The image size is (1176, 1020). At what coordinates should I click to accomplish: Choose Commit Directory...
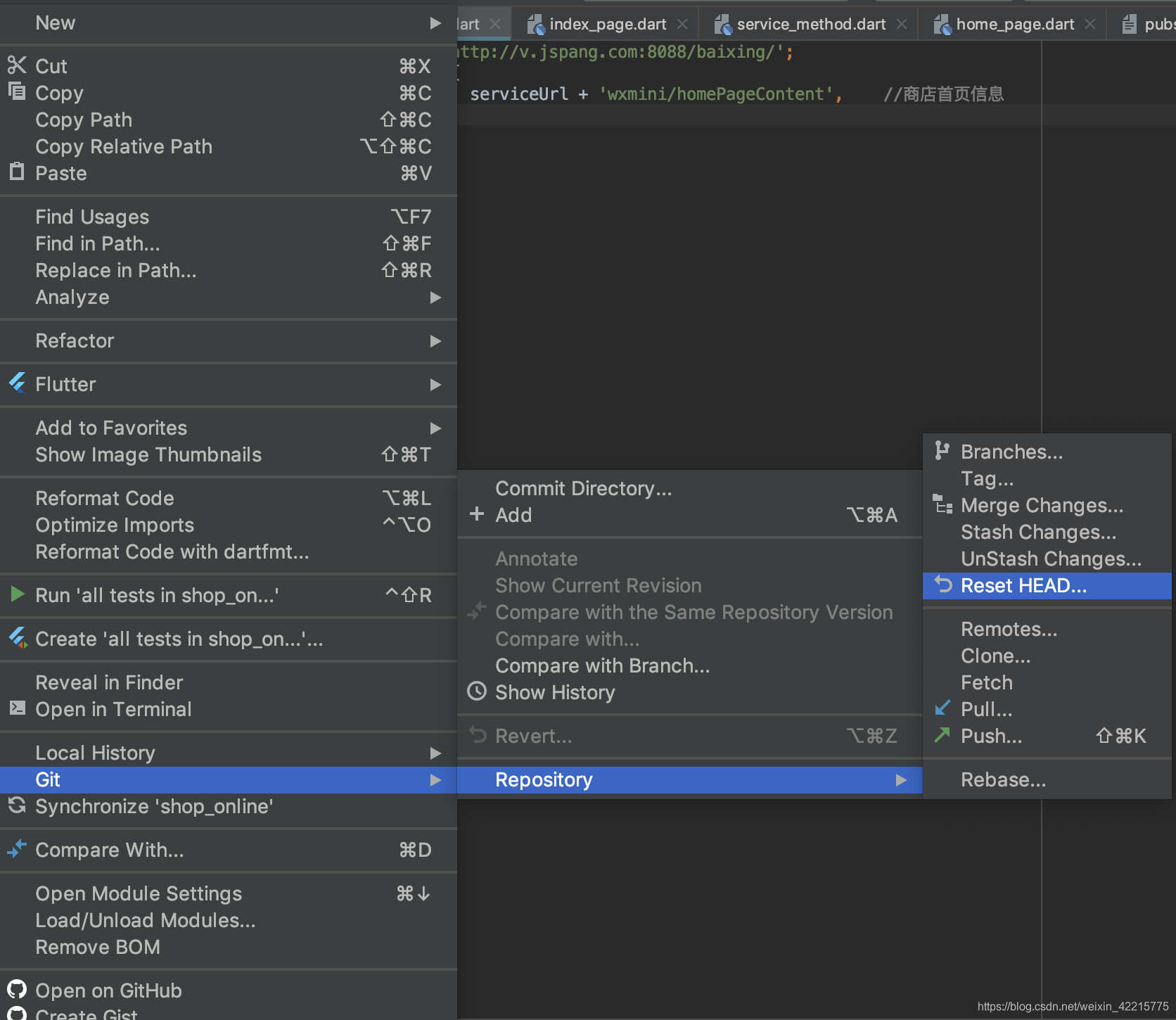click(689, 488)
